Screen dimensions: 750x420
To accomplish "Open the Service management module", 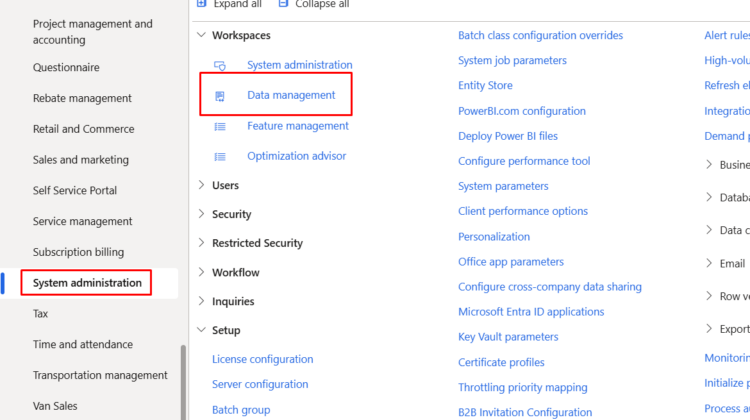I will click(x=82, y=221).
